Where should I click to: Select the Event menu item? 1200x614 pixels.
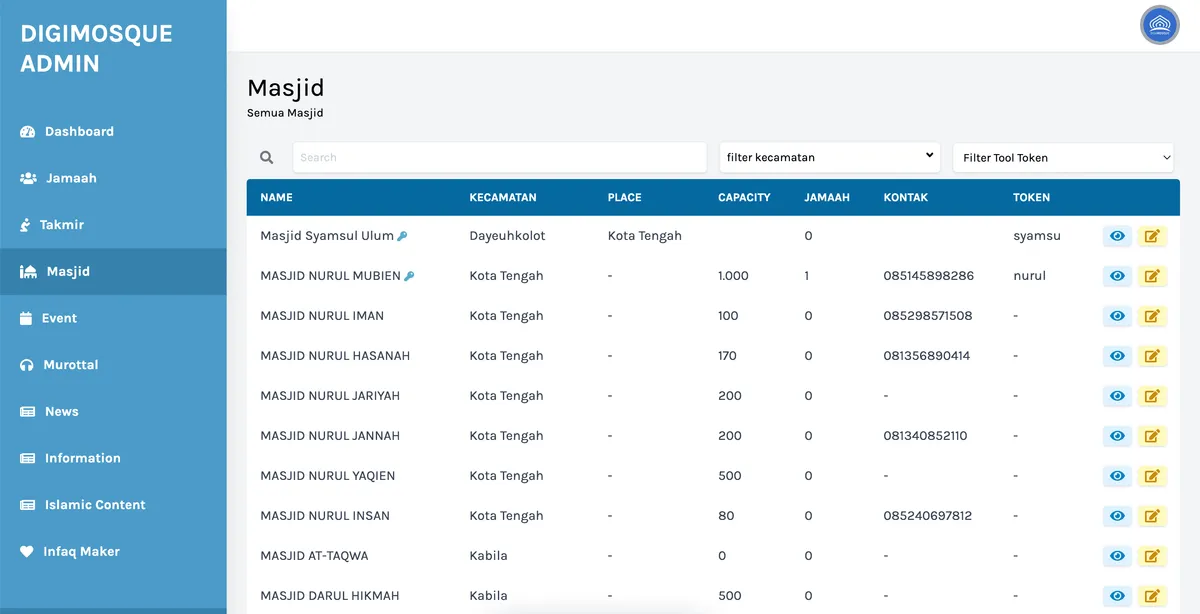click(x=113, y=318)
